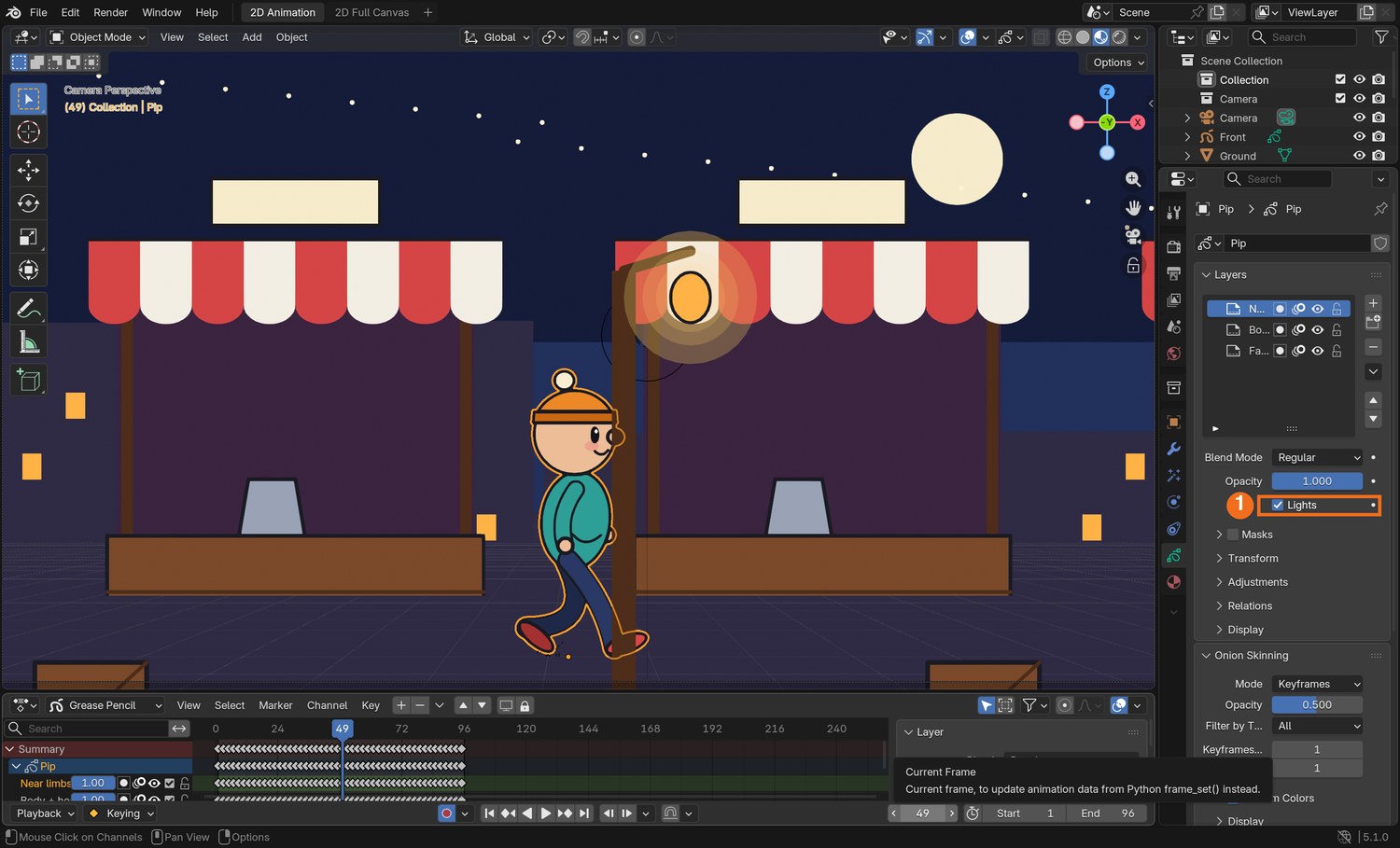Click the viewport zoom magnifier icon

tap(1133, 179)
